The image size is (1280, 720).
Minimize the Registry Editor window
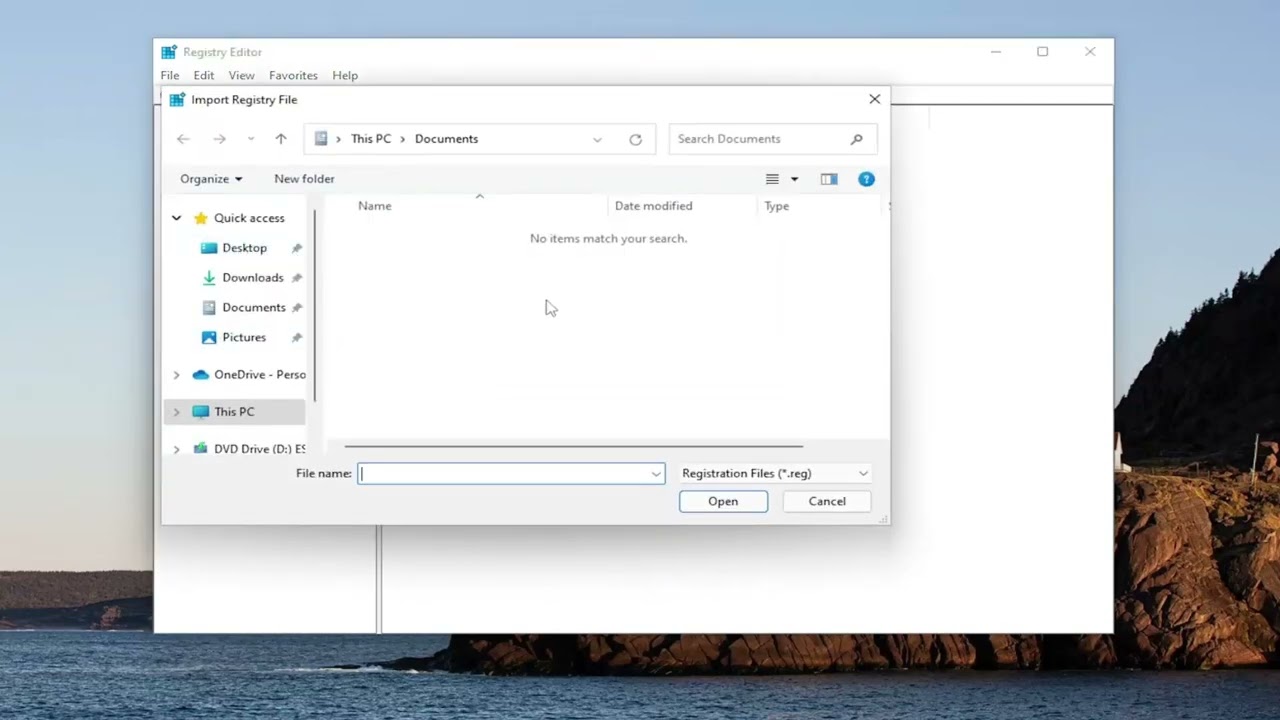coord(996,52)
